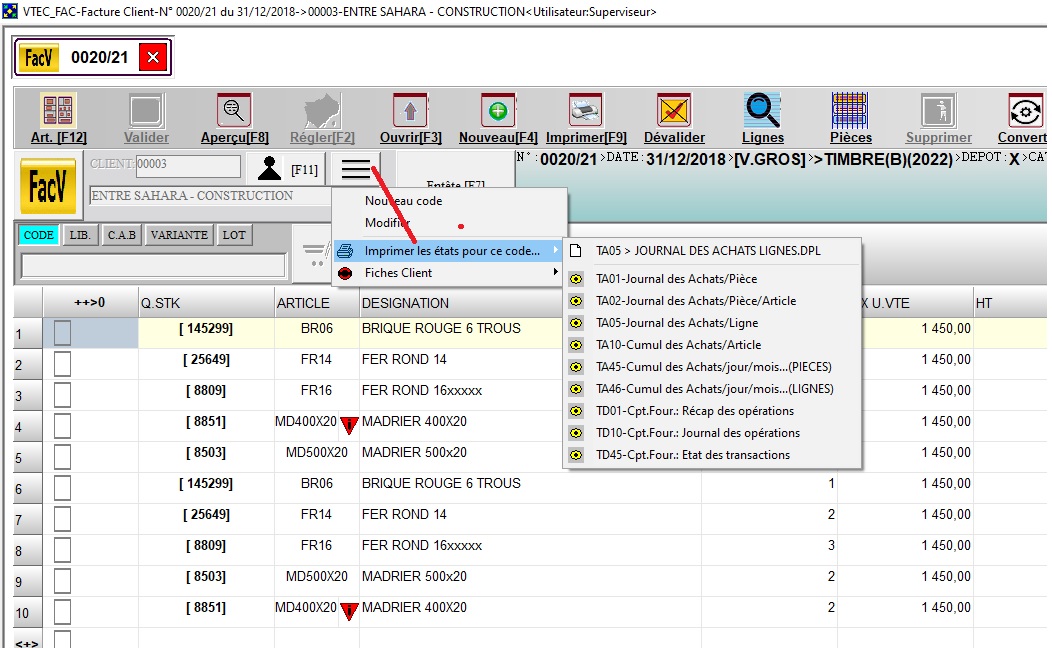Switch search mode to LIB.
Image resolution: width=1052 pixels, height=648 pixels.
(80, 235)
